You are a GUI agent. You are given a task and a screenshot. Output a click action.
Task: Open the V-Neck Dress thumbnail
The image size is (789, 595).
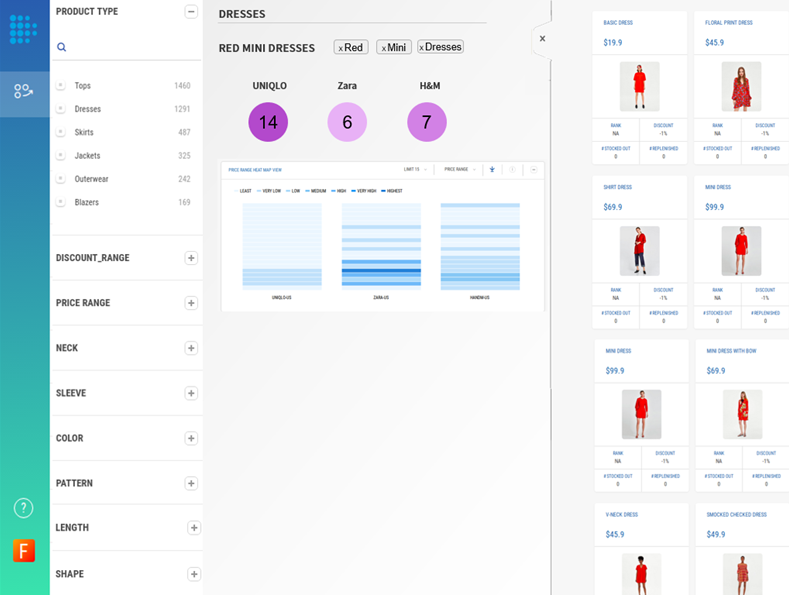[641, 574]
